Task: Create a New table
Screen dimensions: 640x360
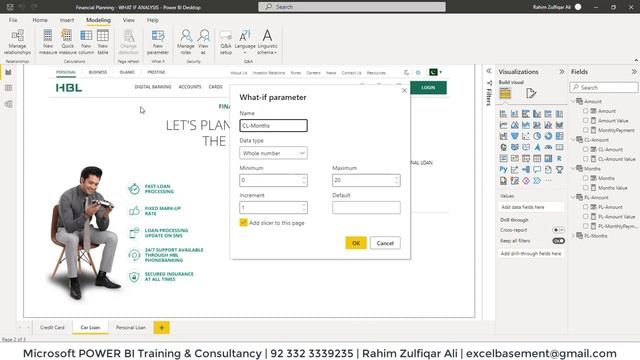Action: coord(103,42)
